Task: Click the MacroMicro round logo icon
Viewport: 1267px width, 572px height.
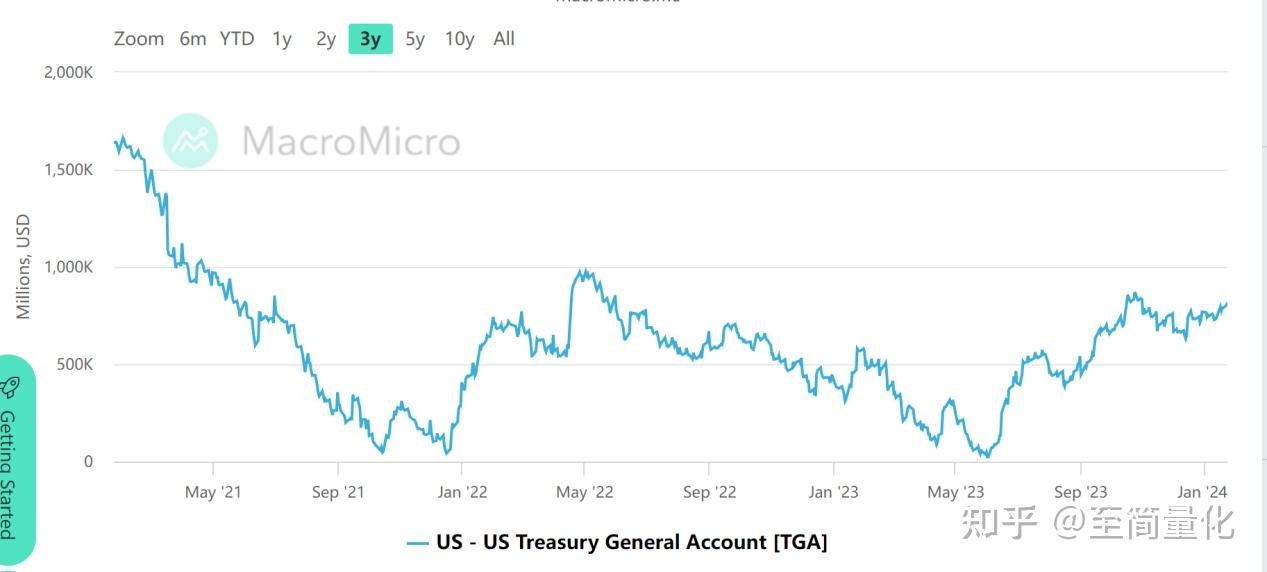Action: point(190,140)
